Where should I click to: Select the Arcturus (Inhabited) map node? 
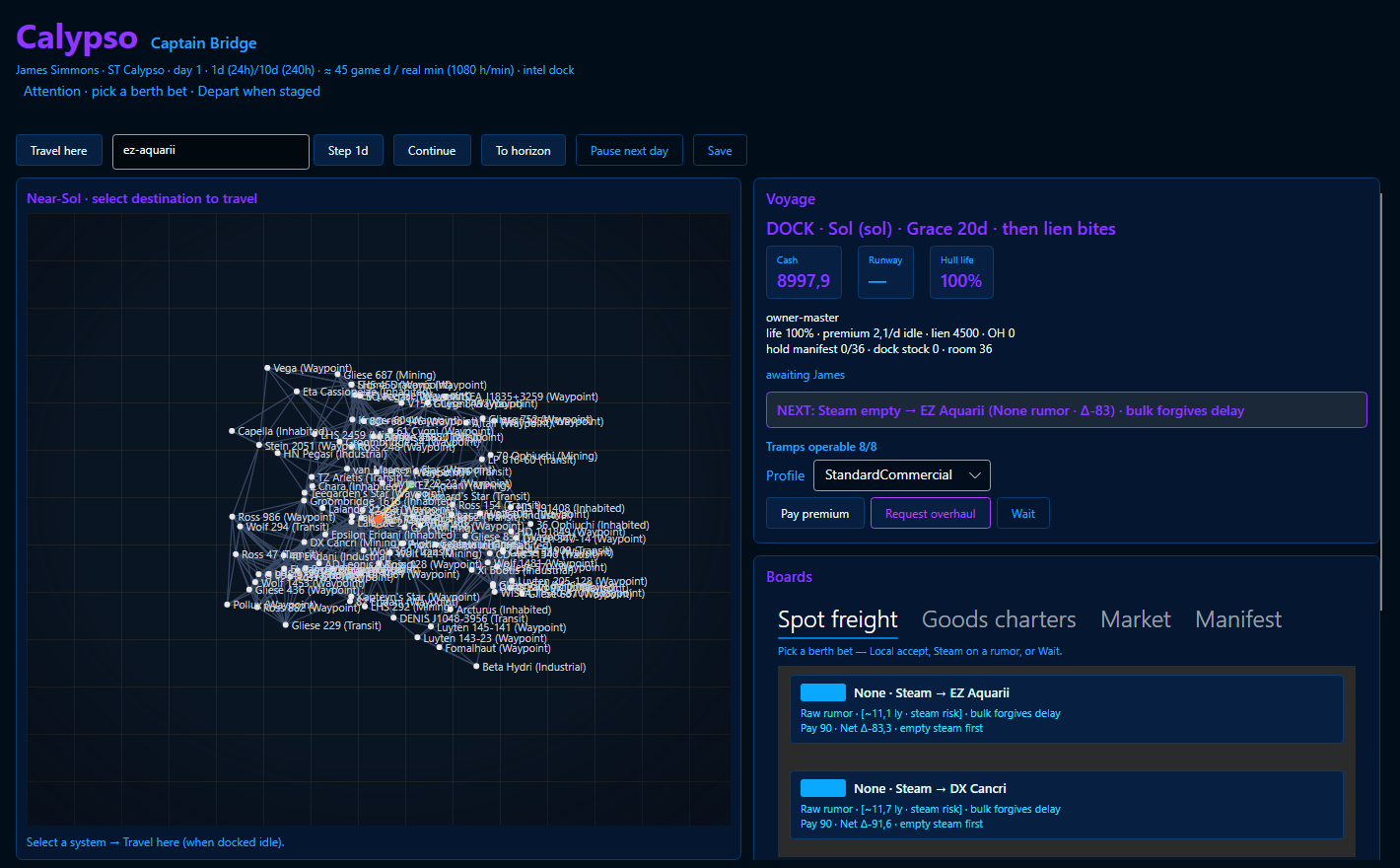[450, 610]
